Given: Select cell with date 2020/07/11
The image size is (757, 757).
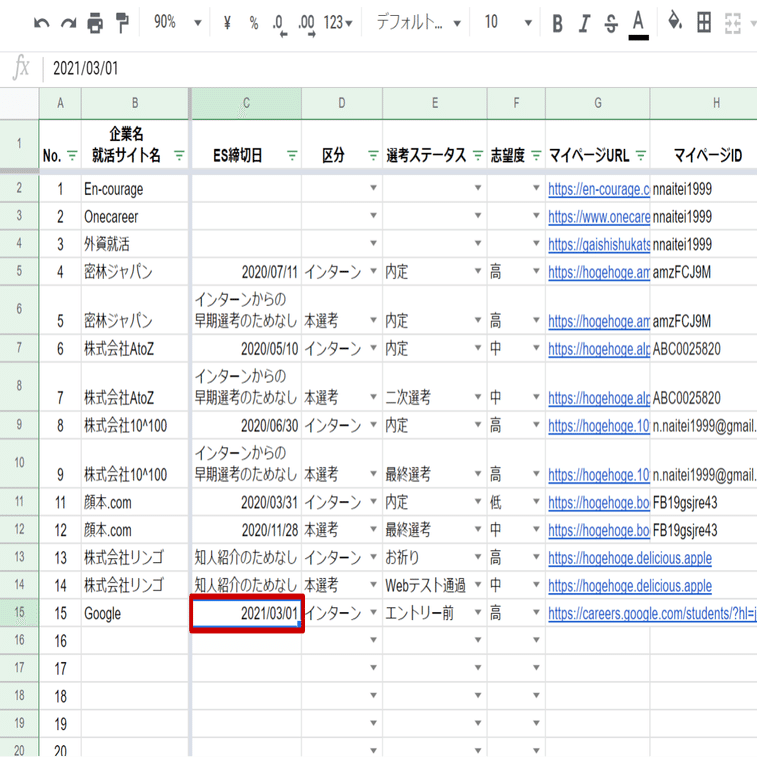Looking at the screenshot, I should tap(247, 271).
